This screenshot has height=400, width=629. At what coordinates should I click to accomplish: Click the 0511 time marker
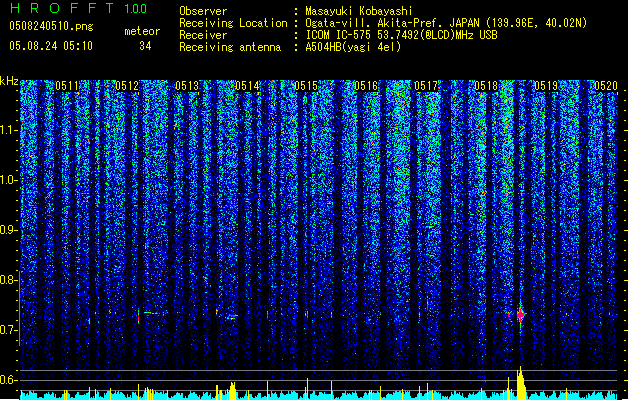click(x=67, y=86)
